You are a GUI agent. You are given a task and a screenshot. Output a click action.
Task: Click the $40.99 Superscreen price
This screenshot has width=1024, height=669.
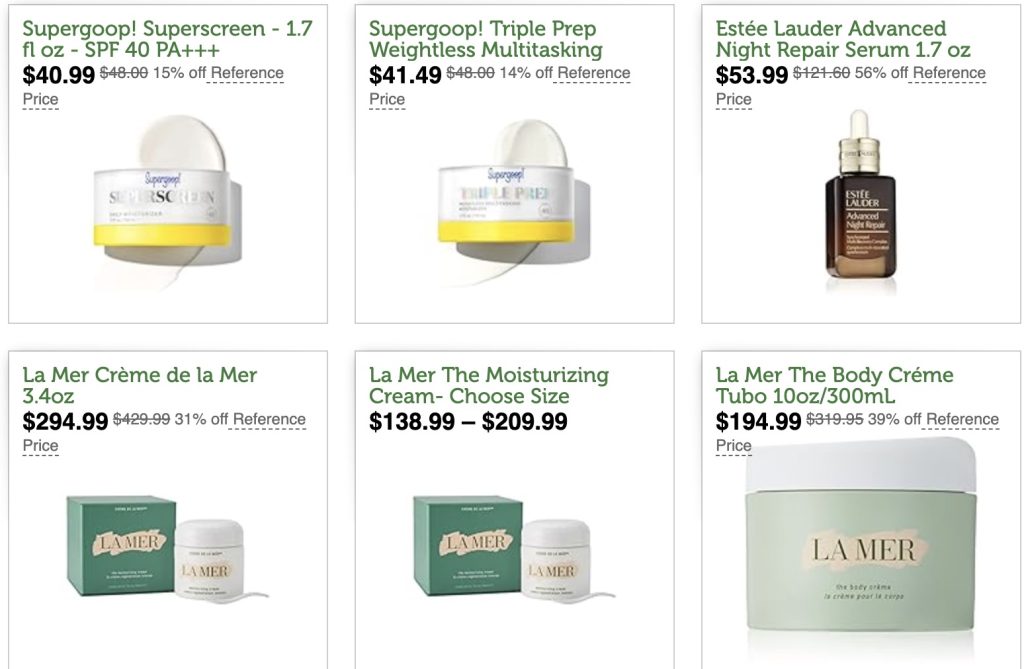click(59, 75)
